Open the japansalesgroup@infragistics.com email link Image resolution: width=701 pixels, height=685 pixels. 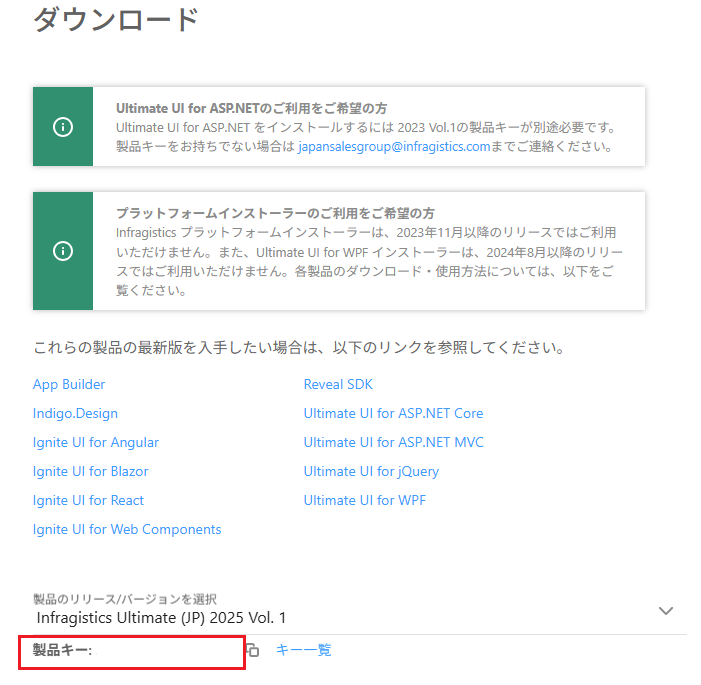394,147
